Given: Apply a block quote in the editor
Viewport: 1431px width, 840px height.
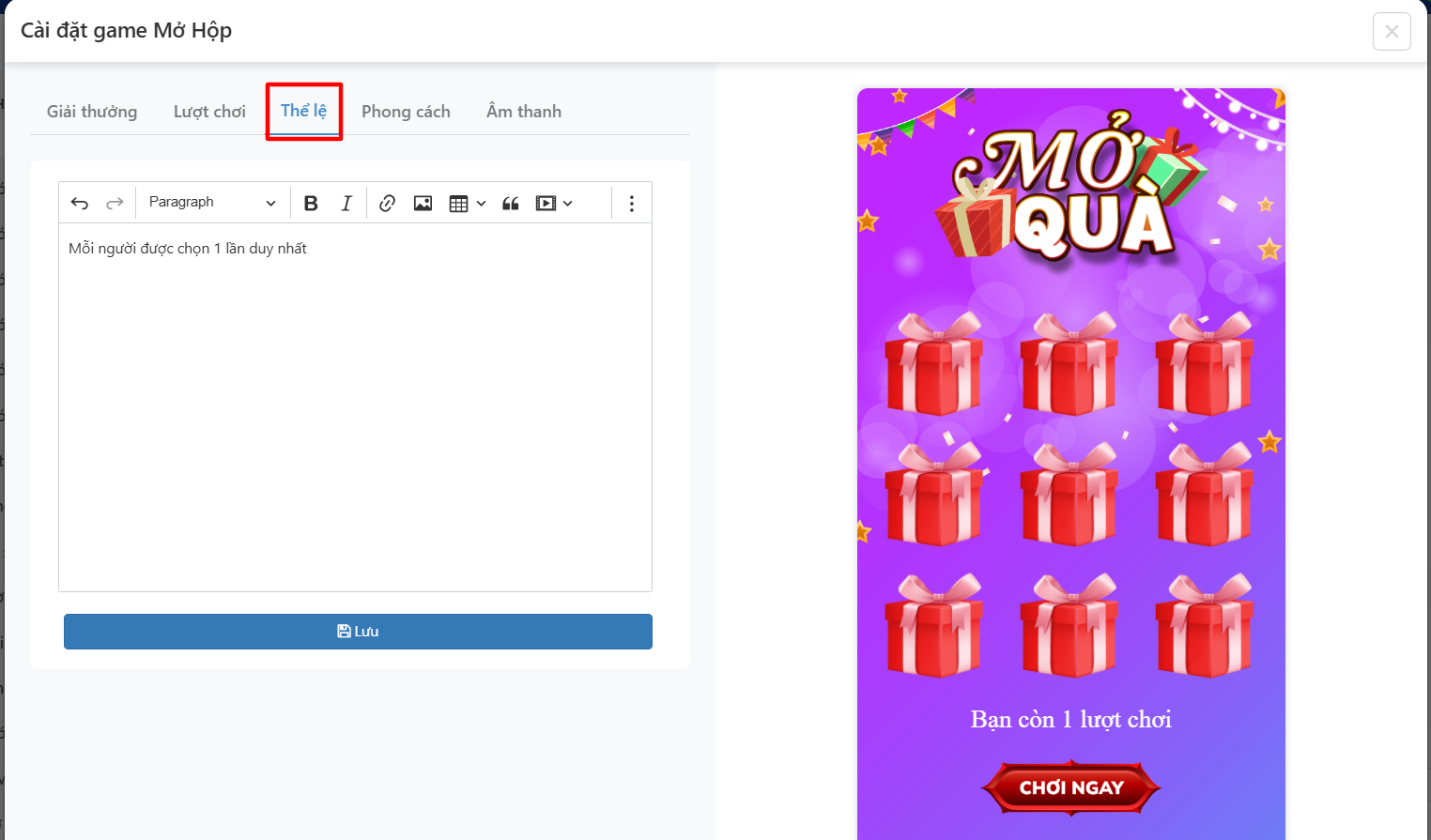Looking at the screenshot, I should 510,202.
